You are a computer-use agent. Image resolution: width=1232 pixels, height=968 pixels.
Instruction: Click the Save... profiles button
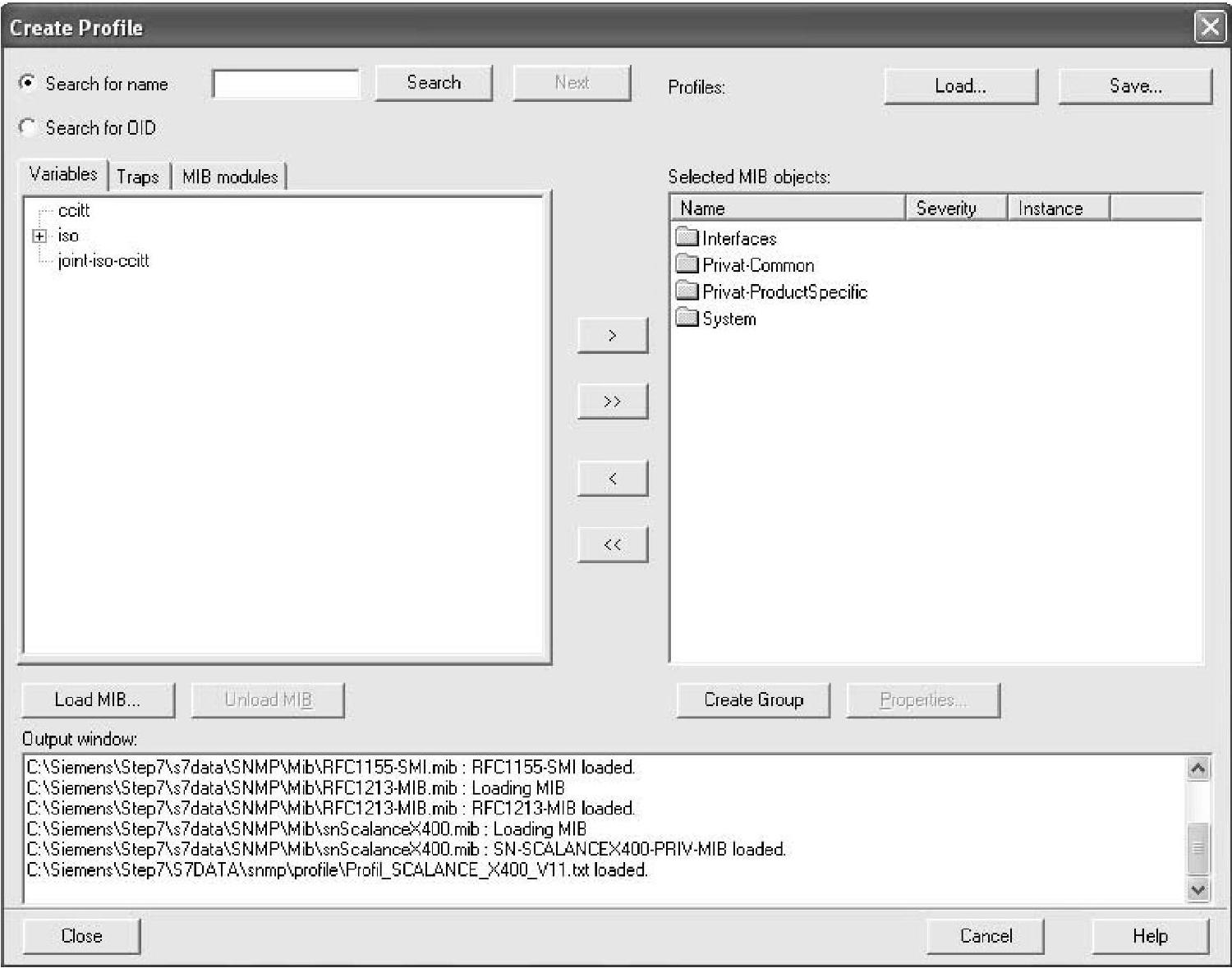coord(1135,86)
